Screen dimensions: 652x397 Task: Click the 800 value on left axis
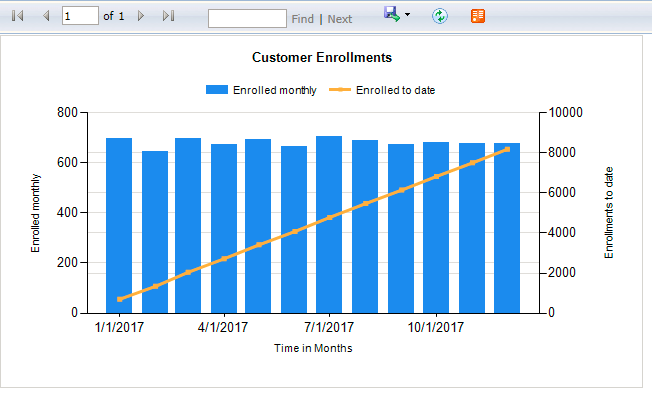67,112
